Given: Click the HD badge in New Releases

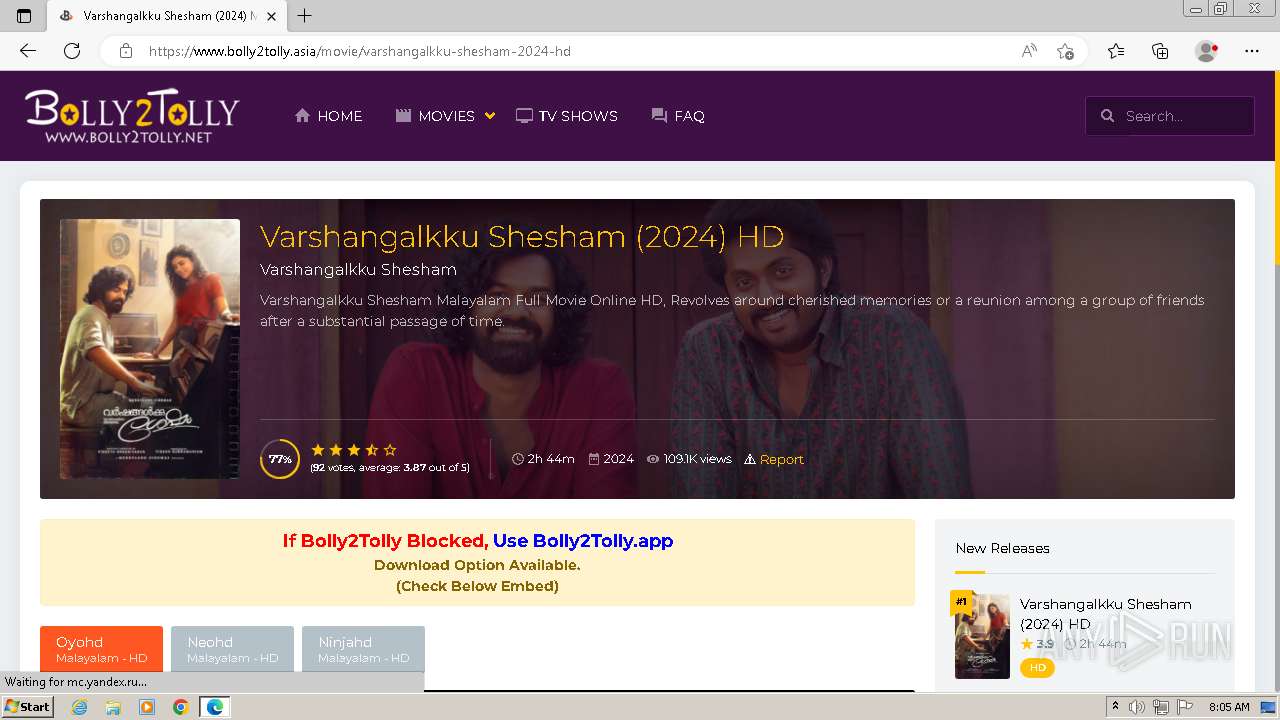Looking at the screenshot, I should click(1037, 667).
